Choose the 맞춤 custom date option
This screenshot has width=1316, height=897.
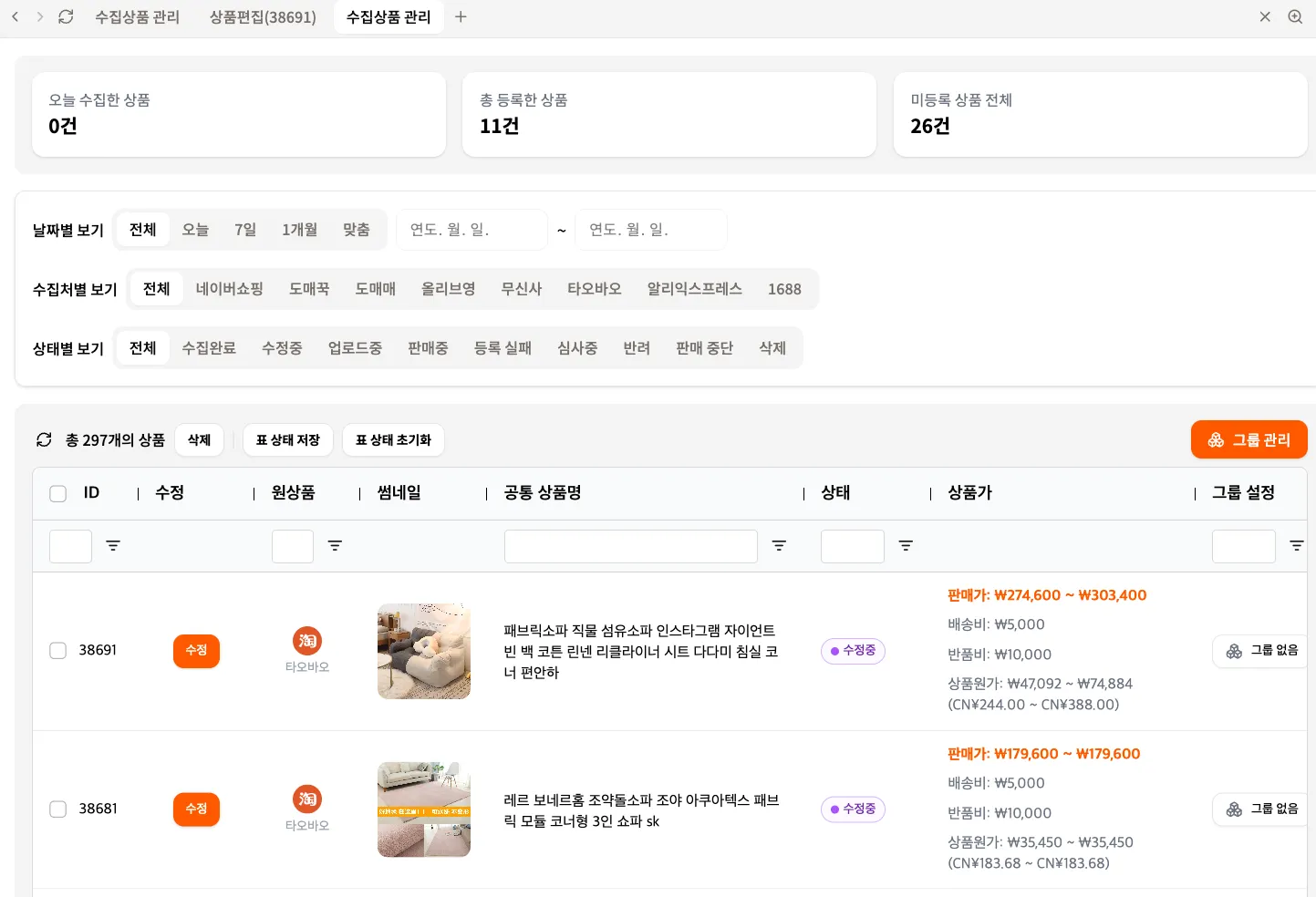coord(357,230)
